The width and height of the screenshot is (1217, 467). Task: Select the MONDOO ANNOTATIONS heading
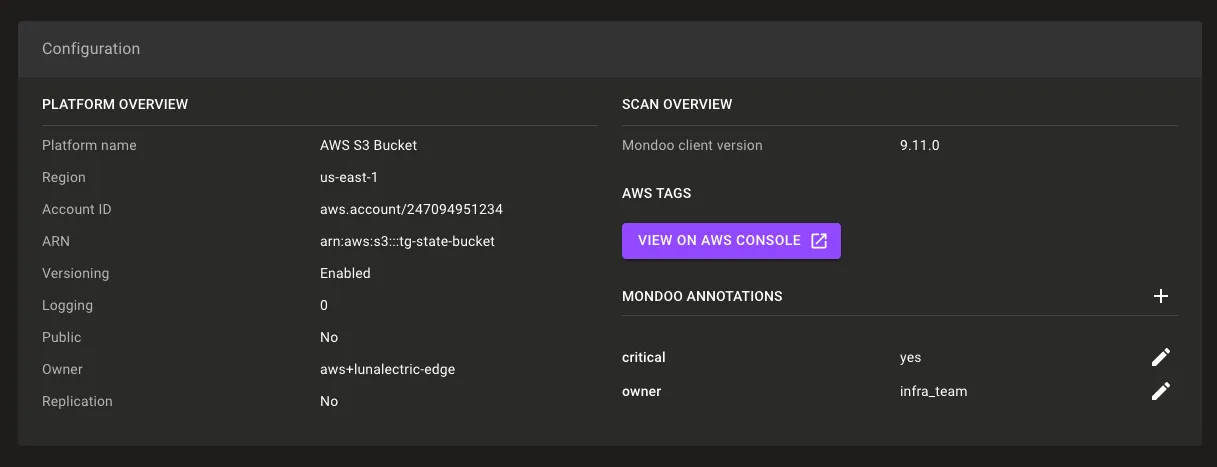point(702,296)
